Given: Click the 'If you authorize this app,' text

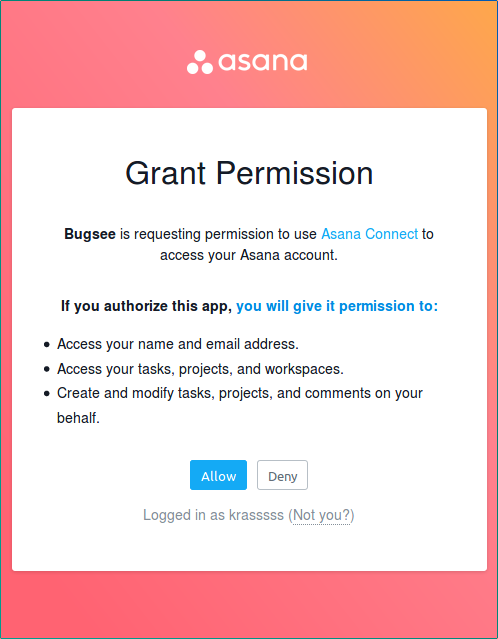Looking at the screenshot, I should pyautogui.click(x=147, y=306).
